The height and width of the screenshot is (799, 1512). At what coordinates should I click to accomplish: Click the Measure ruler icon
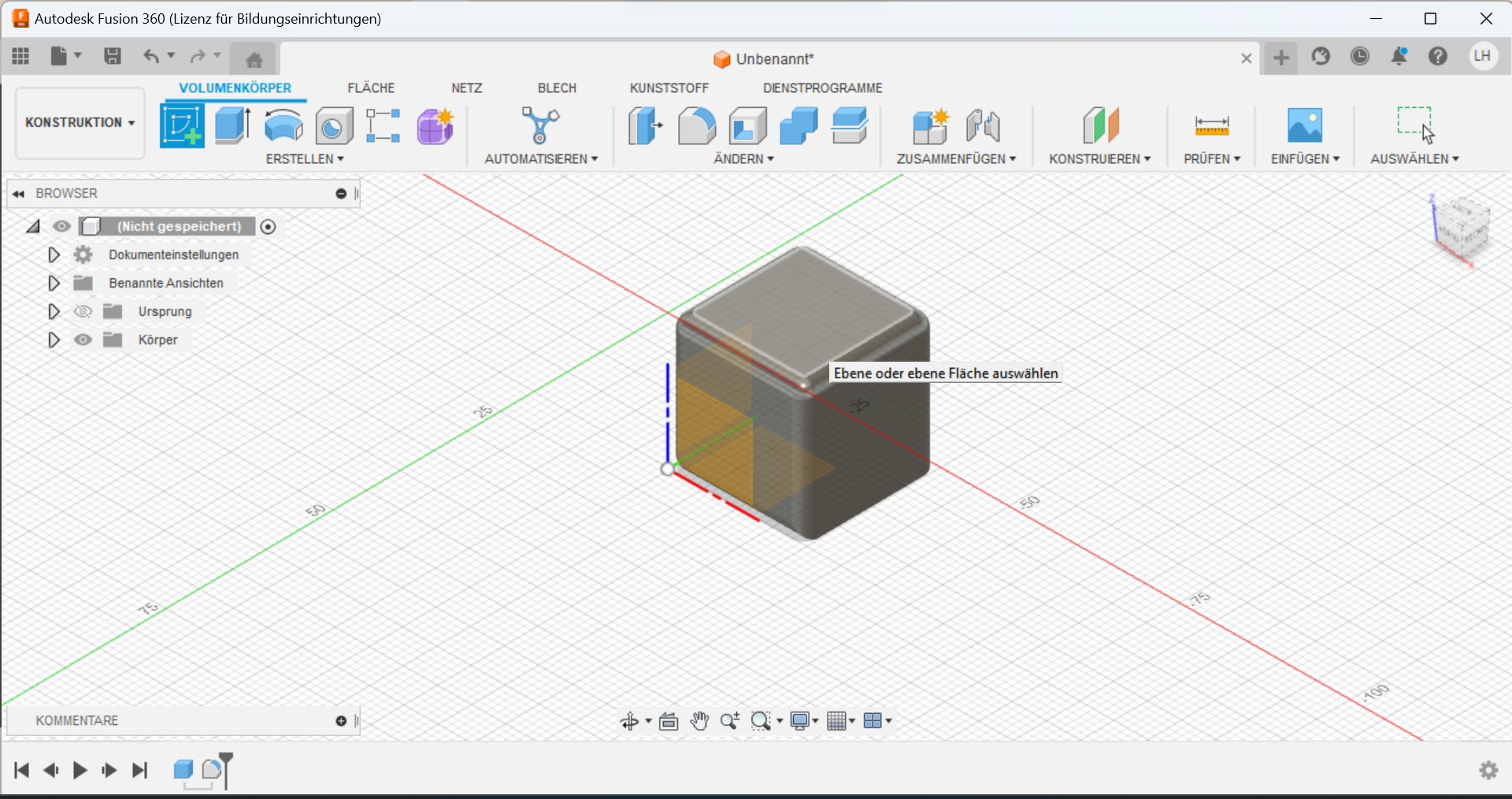click(x=1211, y=126)
